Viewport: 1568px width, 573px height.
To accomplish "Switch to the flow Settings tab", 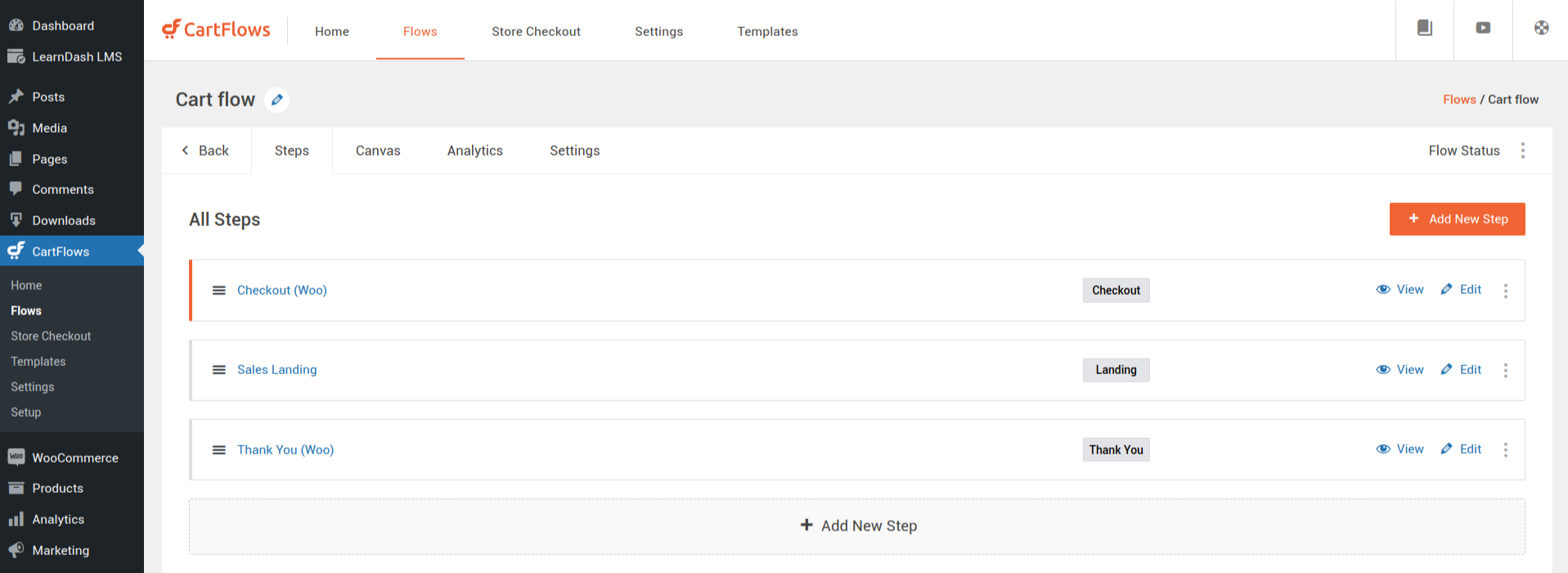I will coord(575,151).
